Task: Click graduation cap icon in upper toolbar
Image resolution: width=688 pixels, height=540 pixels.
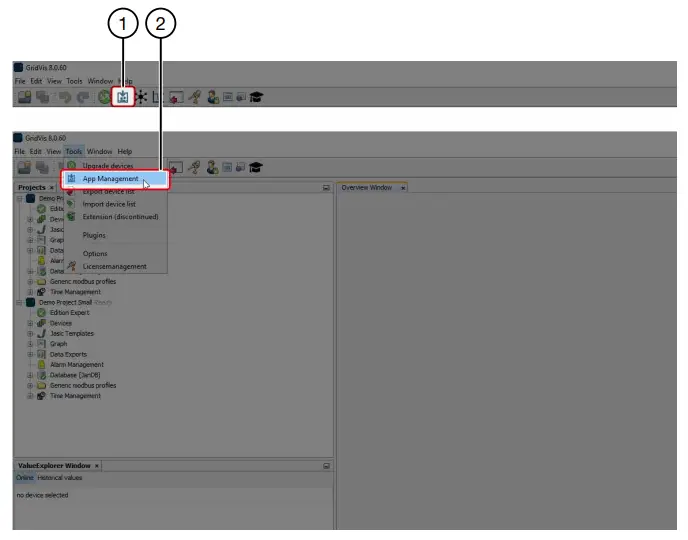Action: pyautogui.click(x=256, y=97)
